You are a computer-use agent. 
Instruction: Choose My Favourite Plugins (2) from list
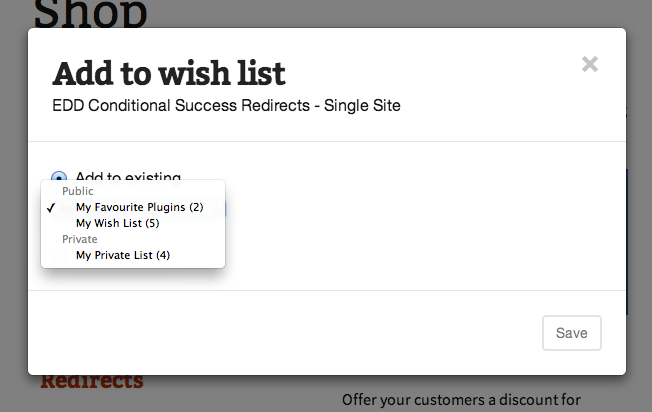[x=139, y=207]
